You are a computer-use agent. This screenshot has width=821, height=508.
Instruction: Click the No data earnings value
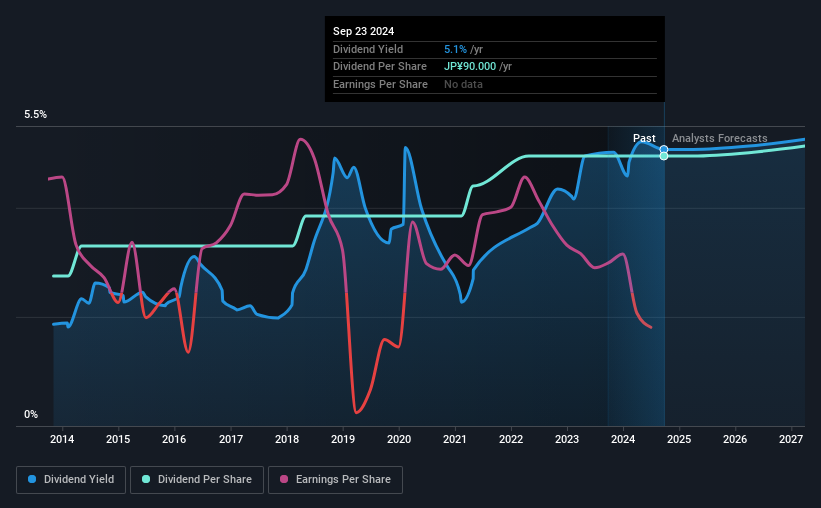pyautogui.click(x=463, y=84)
